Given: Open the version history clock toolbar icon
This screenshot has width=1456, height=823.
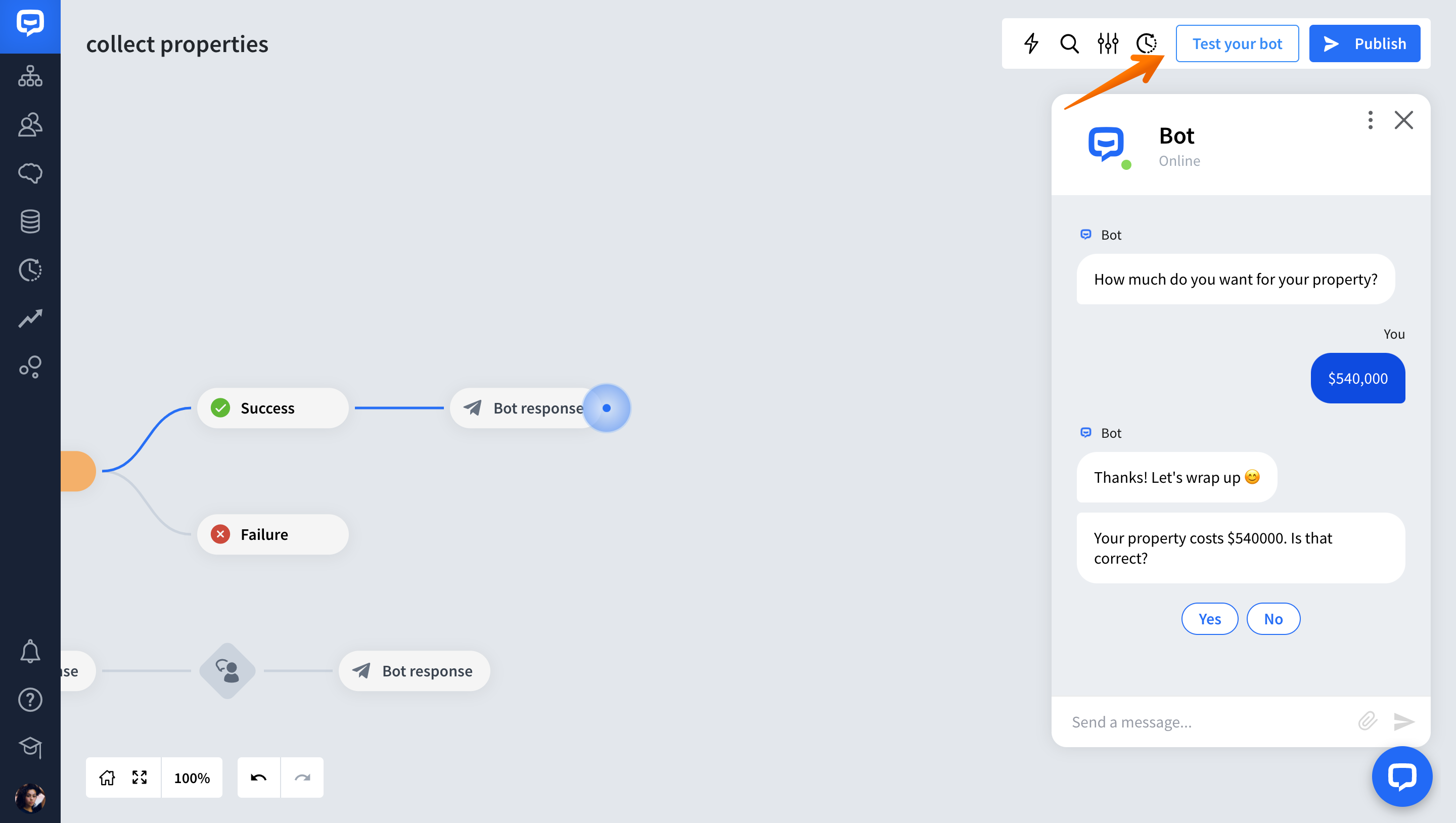Looking at the screenshot, I should (1146, 43).
